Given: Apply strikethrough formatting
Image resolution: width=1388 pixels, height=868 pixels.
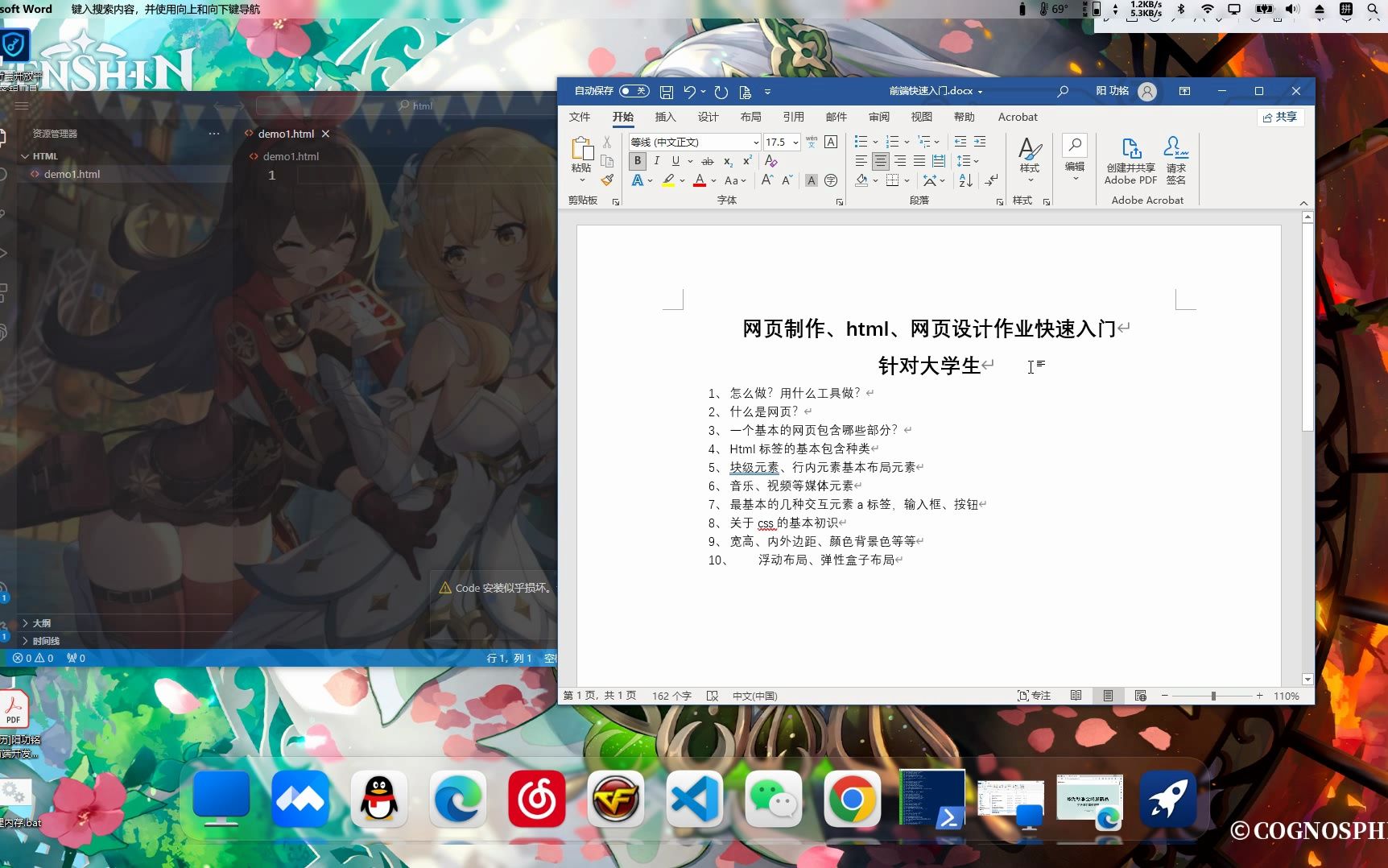Looking at the screenshot, I should point(708,161).
